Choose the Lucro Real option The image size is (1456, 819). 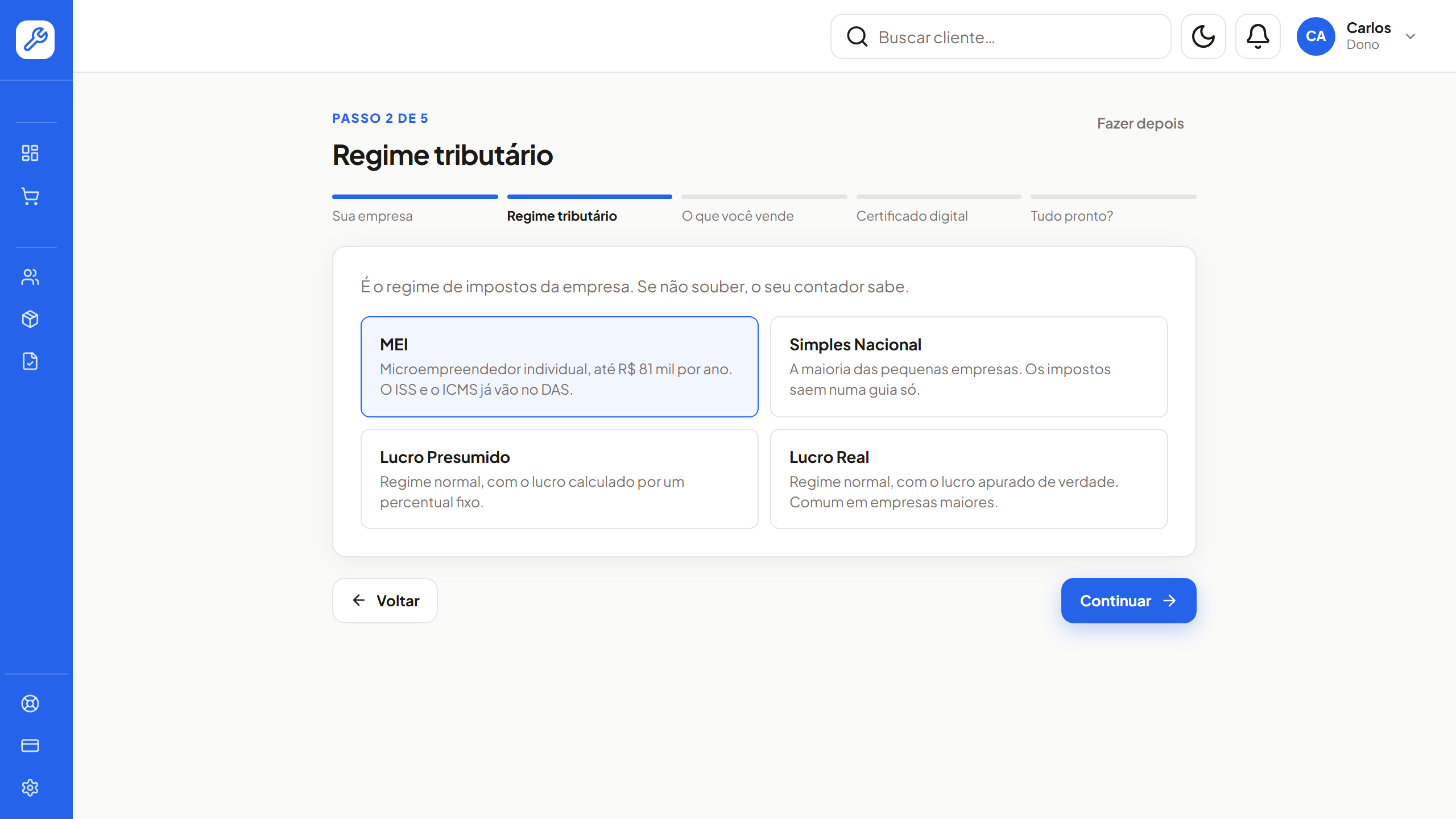(x=969, y=479)
